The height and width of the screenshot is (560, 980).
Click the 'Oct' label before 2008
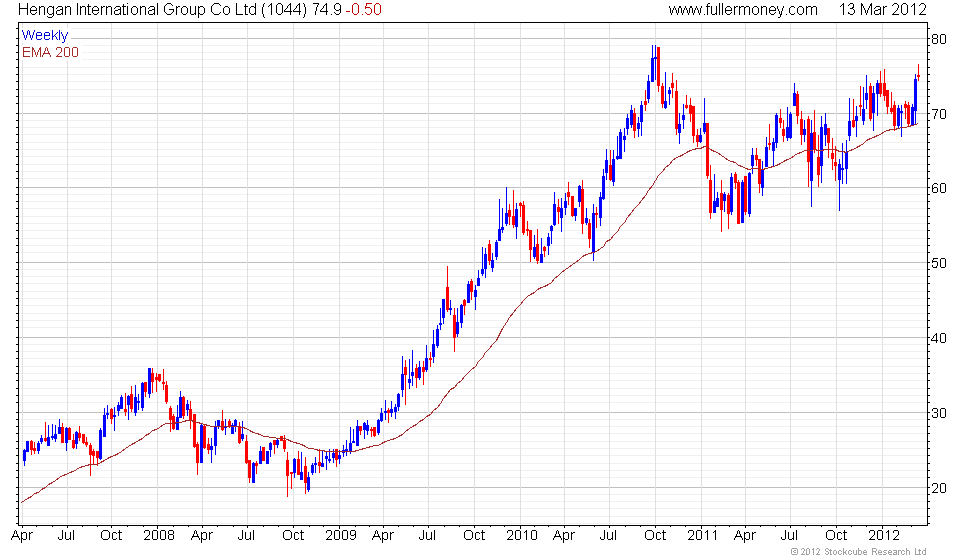coord(111,535)
